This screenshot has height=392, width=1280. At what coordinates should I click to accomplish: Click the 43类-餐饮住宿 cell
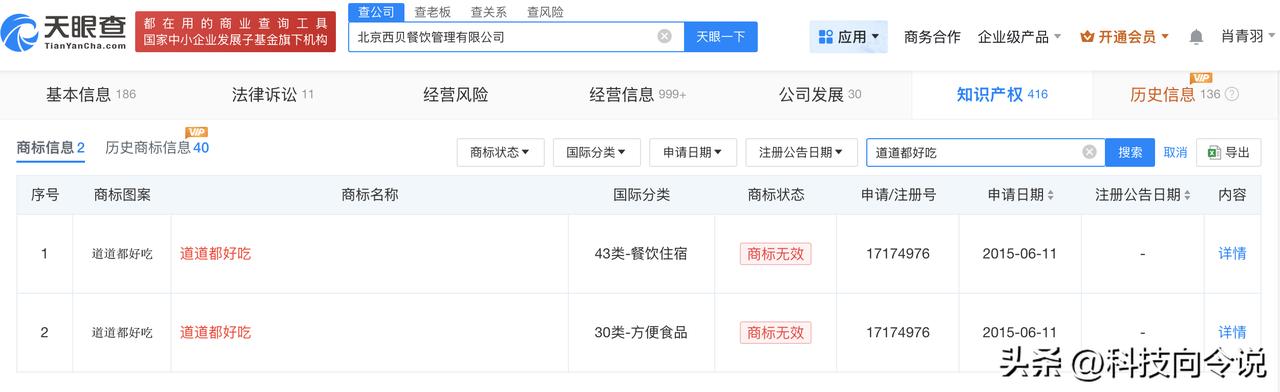pyautogui.click(x=641, y=254)
